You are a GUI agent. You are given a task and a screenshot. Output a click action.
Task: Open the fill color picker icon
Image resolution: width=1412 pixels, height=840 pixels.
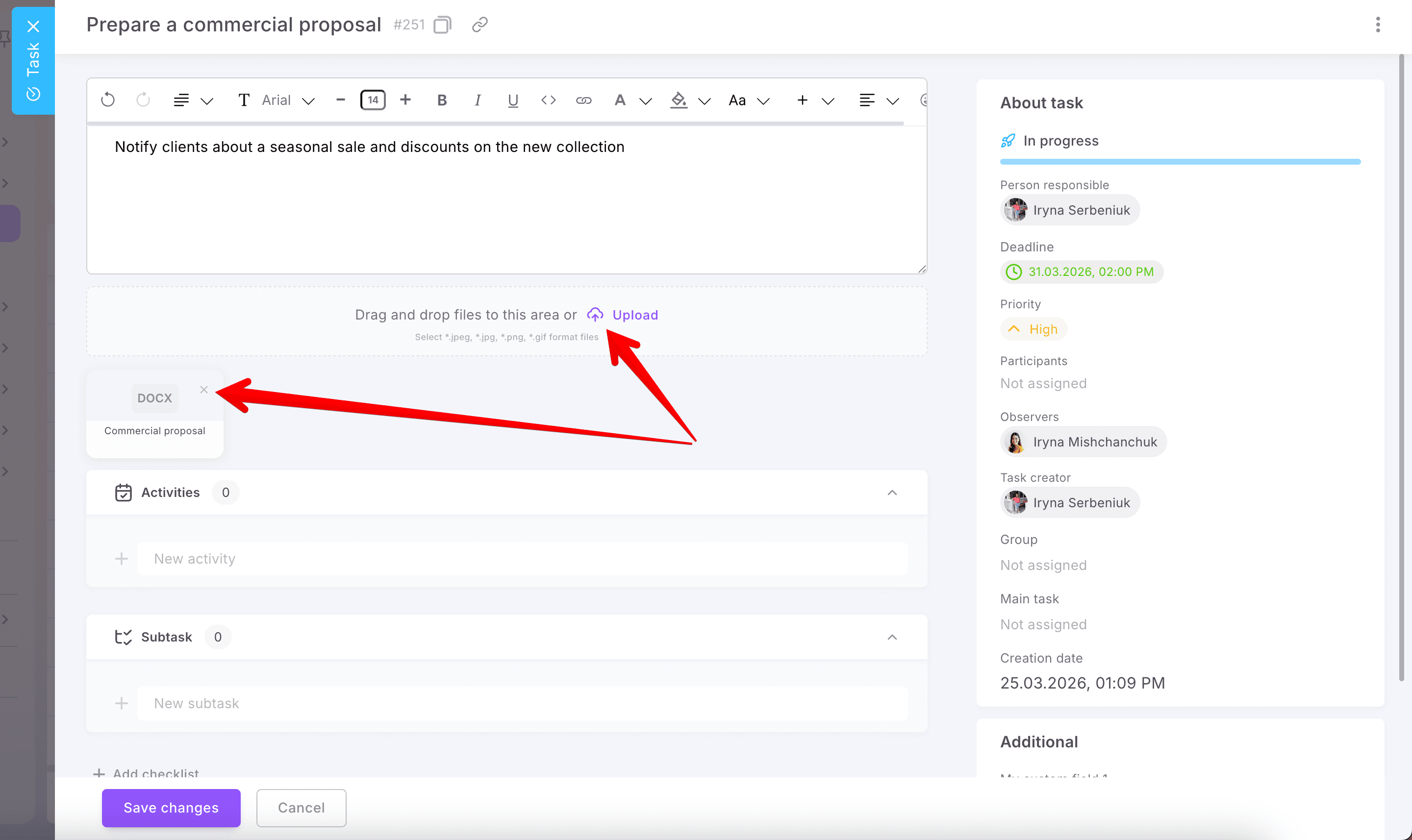coord(678,100)
